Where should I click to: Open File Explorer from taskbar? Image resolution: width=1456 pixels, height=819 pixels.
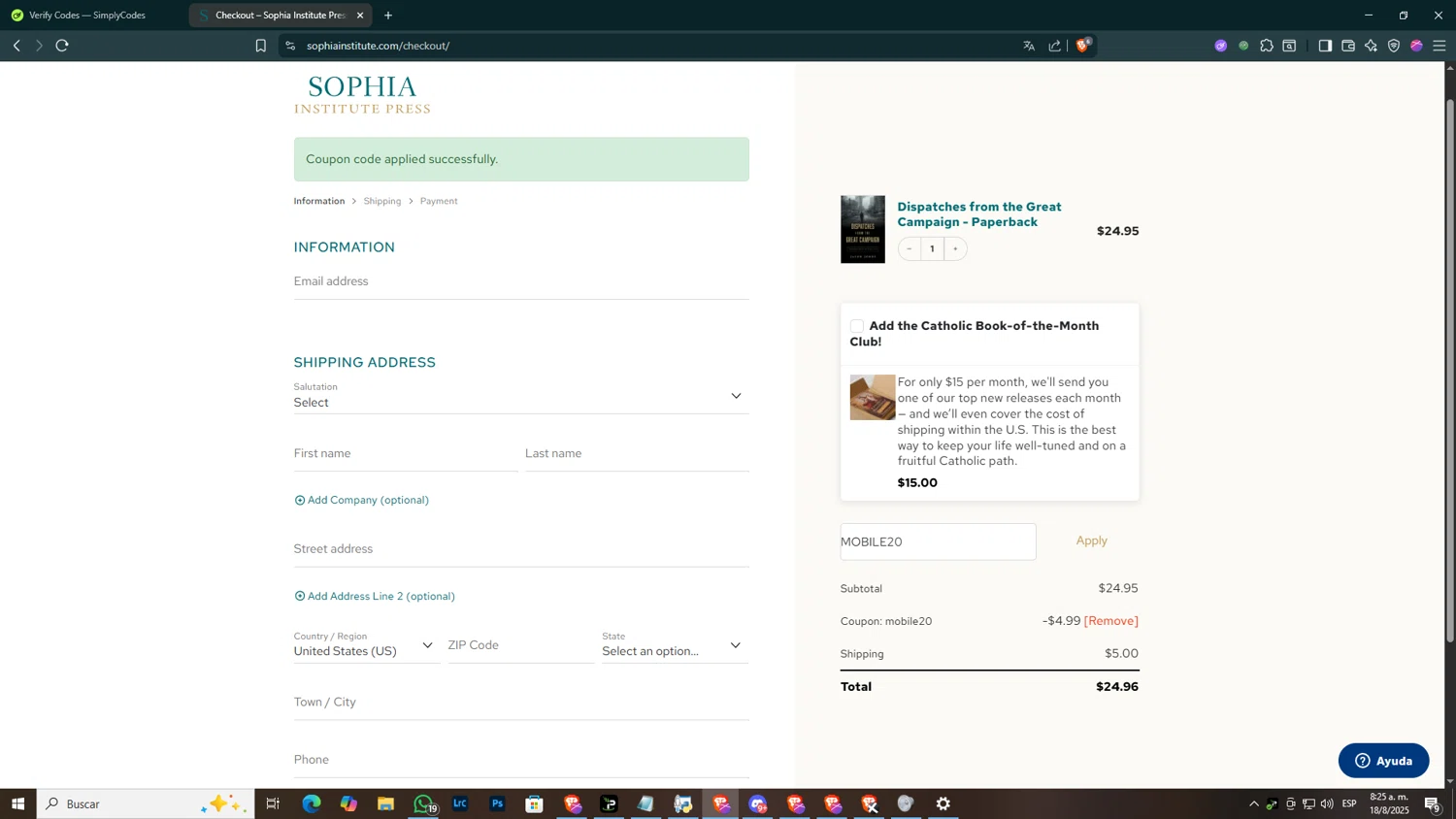coord(385,803)
